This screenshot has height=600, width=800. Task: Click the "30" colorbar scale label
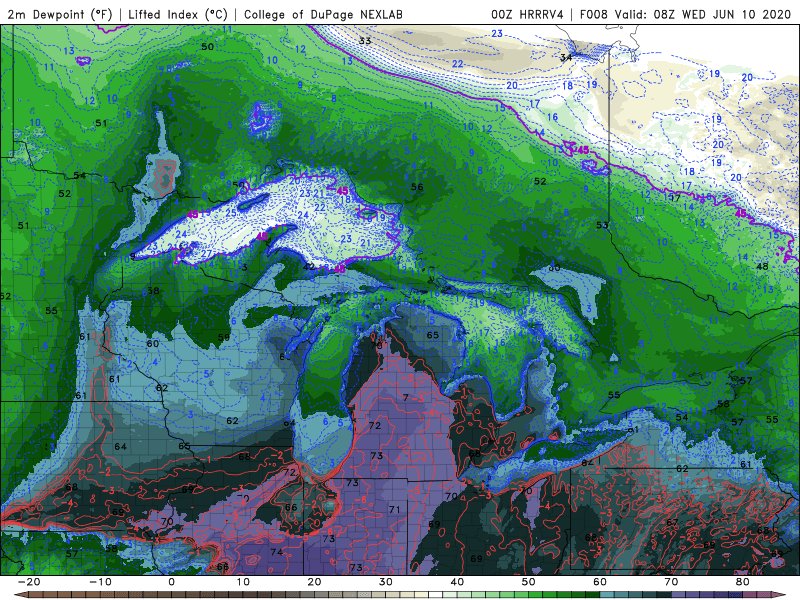pyautogui.click(x=386, y=582)
